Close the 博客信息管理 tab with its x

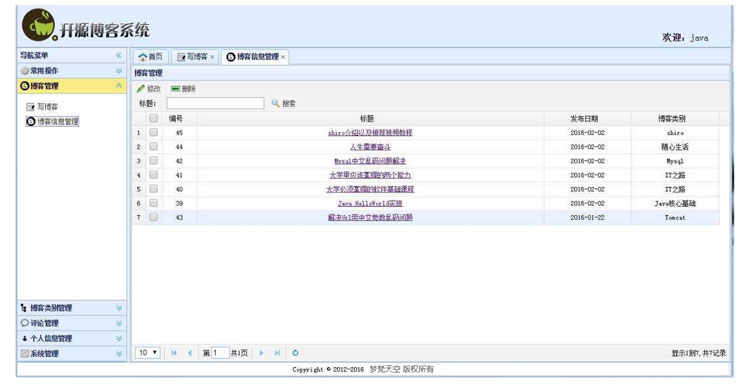283,57
